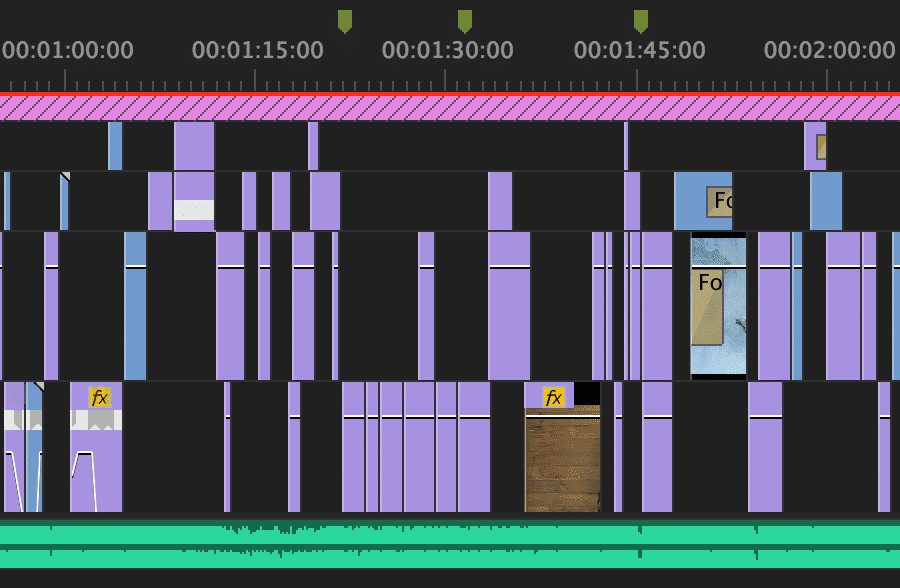The height and width of the screenshot is (588, 900).
Task: Select the first green timeline marker
Action: [x=344, y=21]
